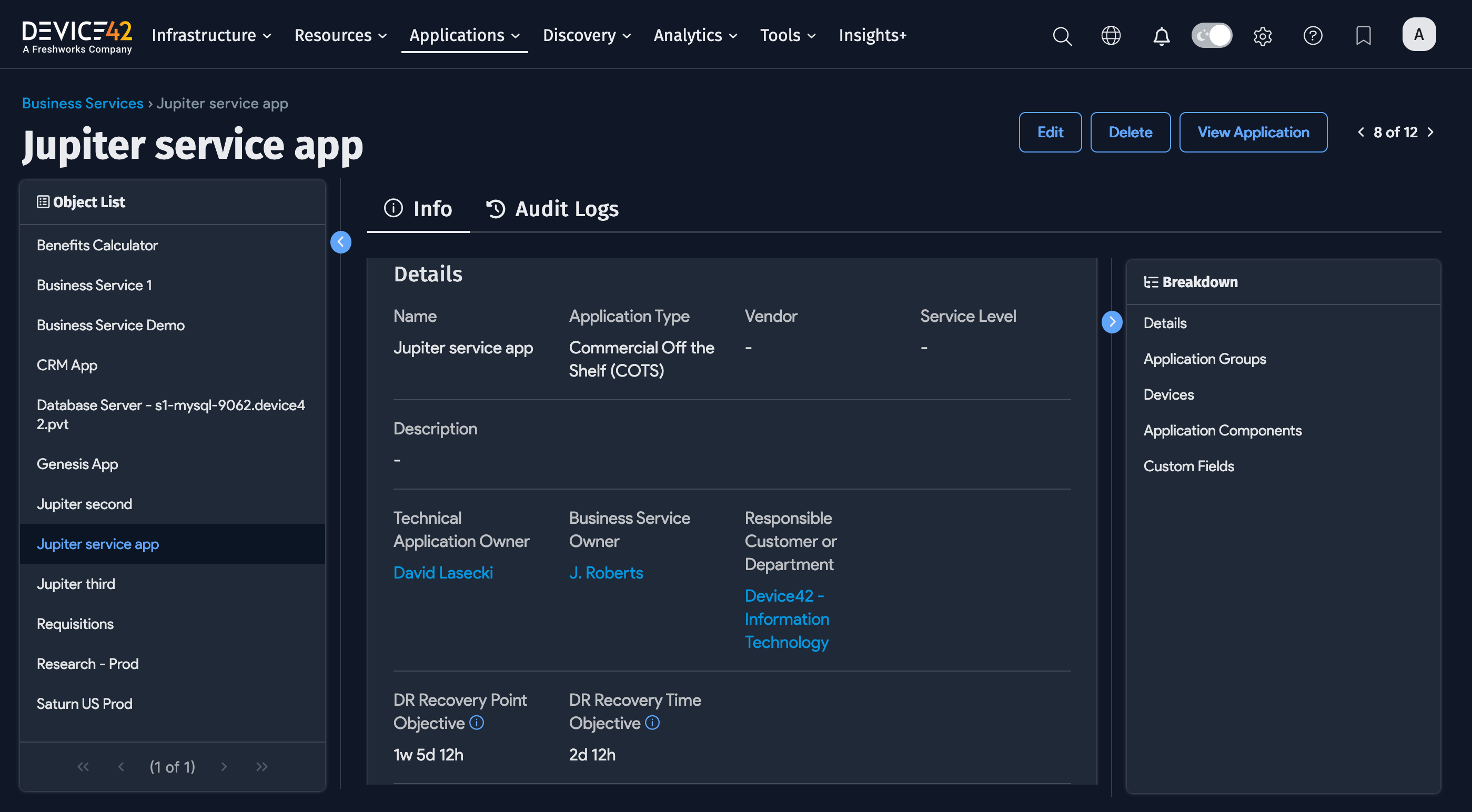Viewport: 1472px width, 812px height.
Task: Collapse the Object List panel
Action: (x=340, y=242)
